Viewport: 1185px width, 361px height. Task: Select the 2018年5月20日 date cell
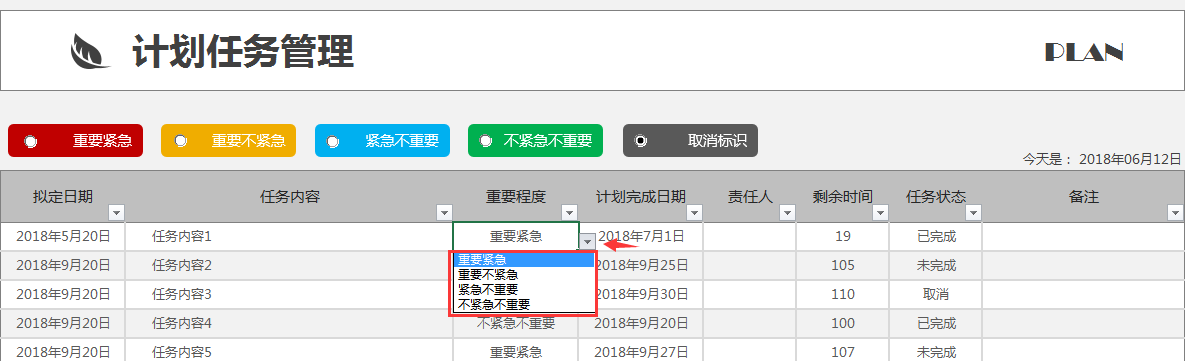[63, 236]
